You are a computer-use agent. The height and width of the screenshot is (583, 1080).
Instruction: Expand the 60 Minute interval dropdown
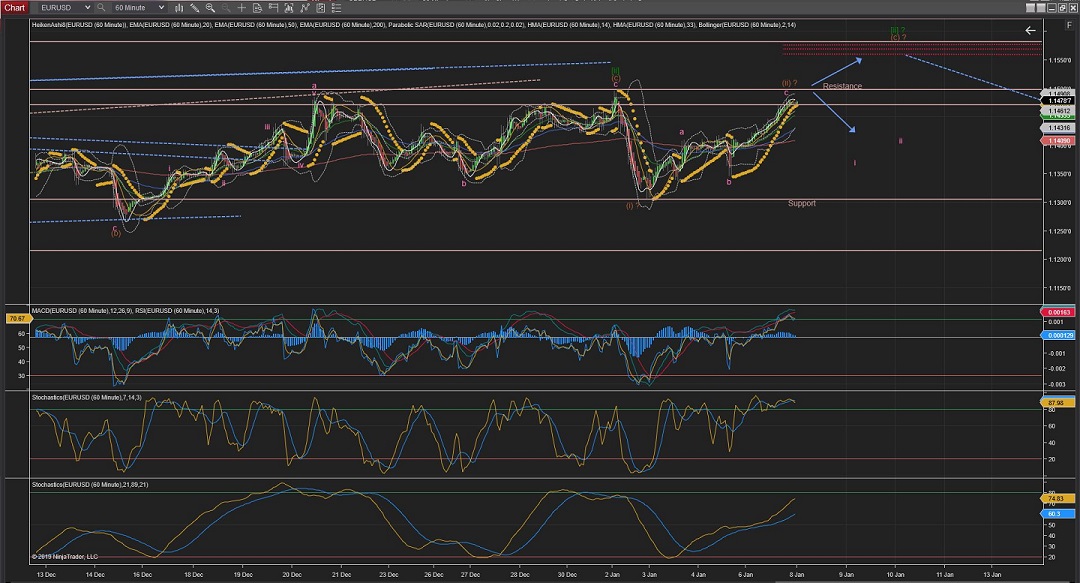(161, 7)
